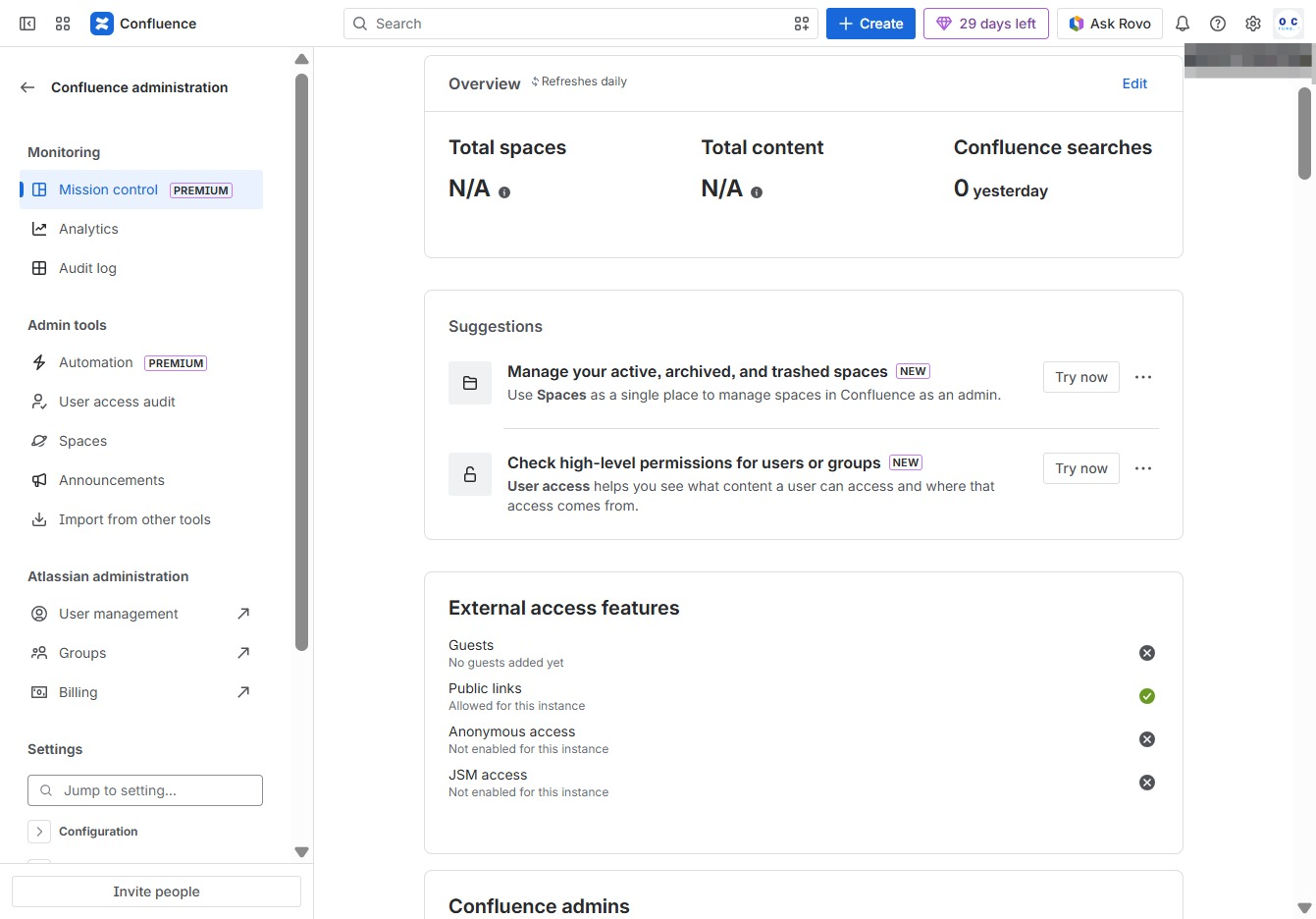Click the Public links enabled checkmark icon
The image size is (1316, 919).
point(1147,696)
